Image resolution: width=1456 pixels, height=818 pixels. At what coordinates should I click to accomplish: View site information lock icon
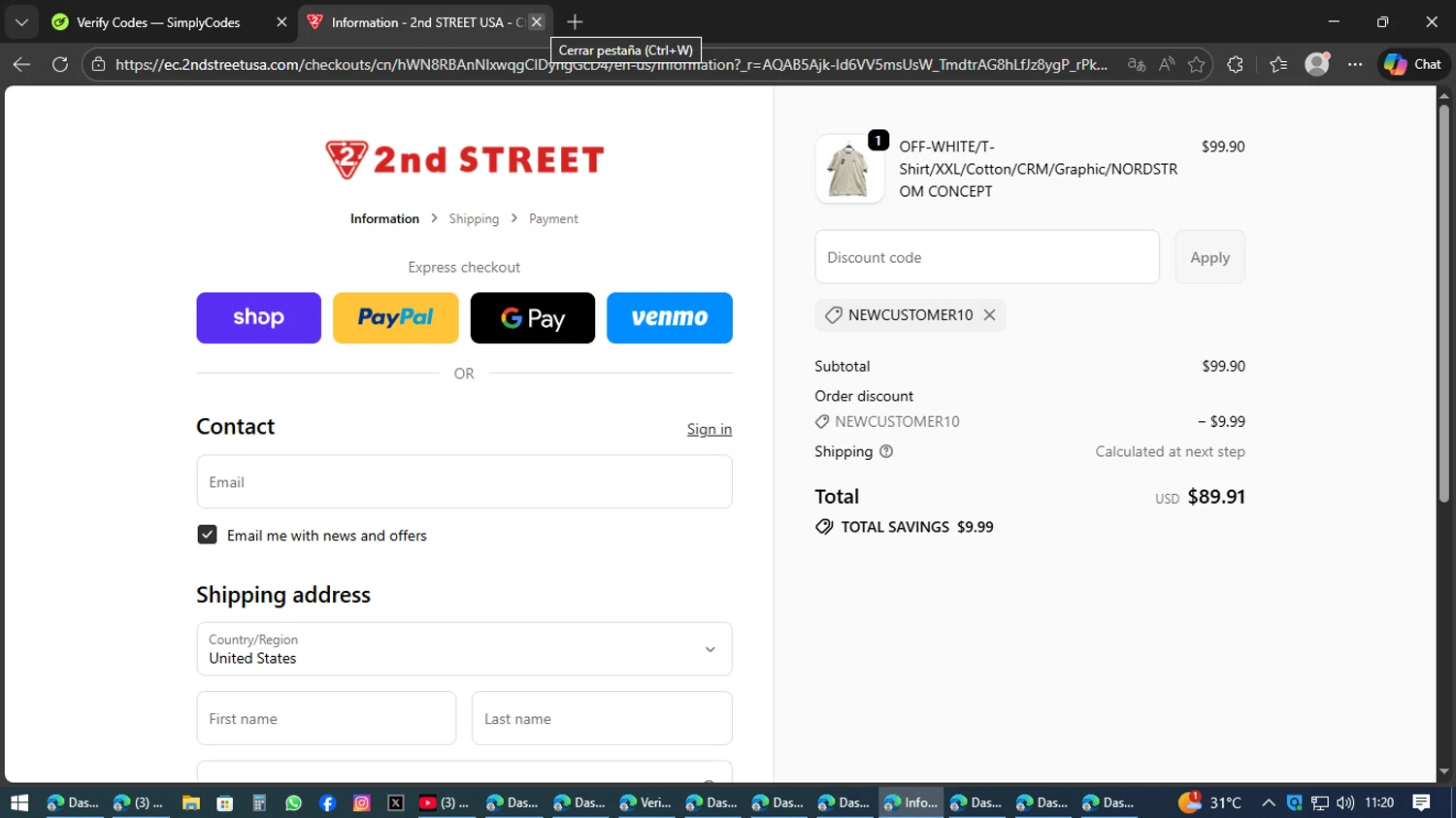98,64
